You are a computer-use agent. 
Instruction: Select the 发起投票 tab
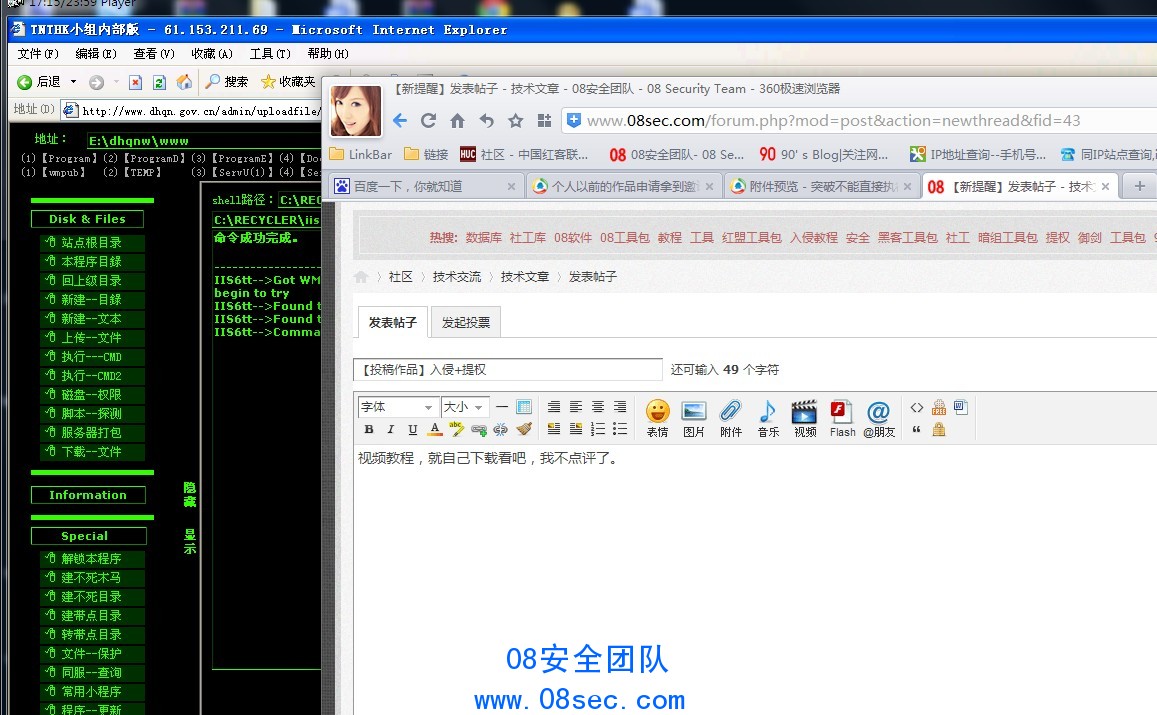[466, 322]
